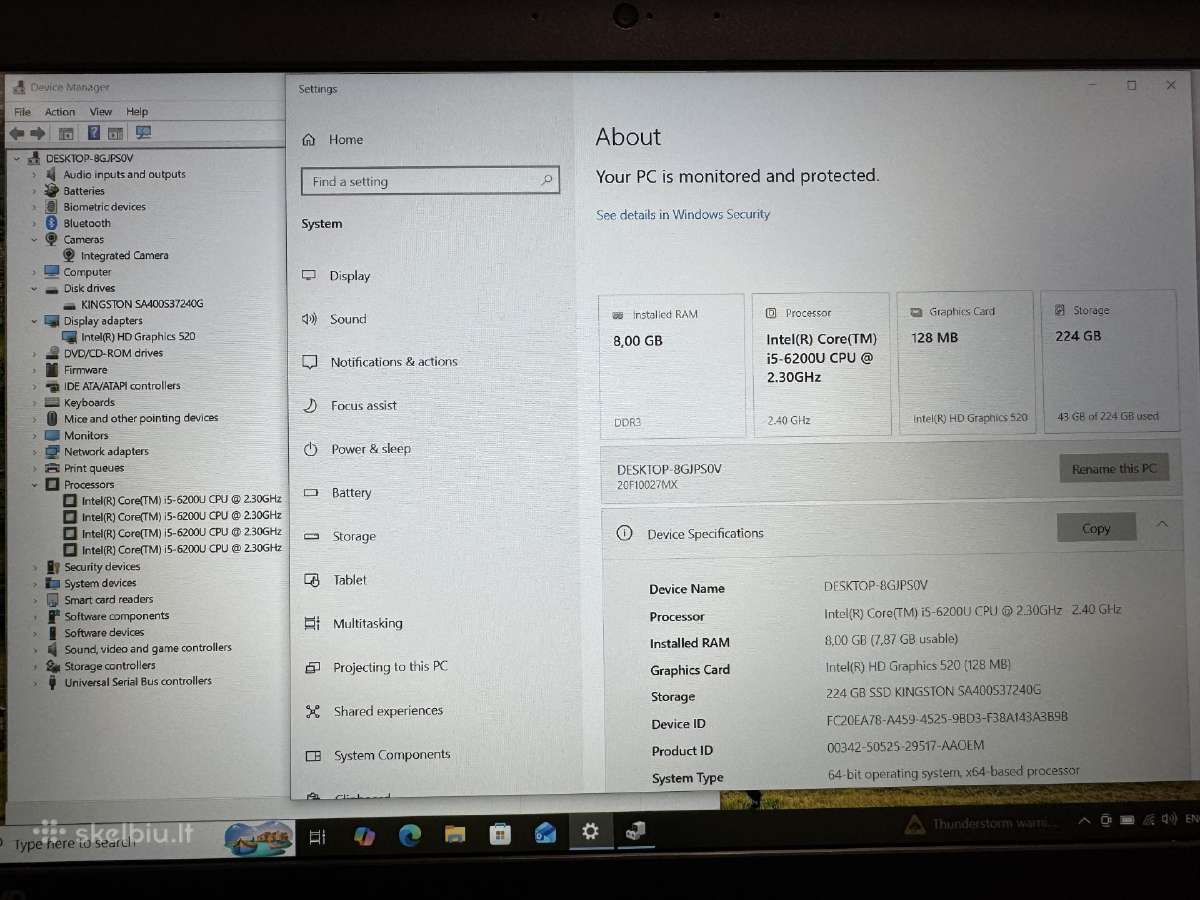Open Tablet settings page

tap(349, 580)
